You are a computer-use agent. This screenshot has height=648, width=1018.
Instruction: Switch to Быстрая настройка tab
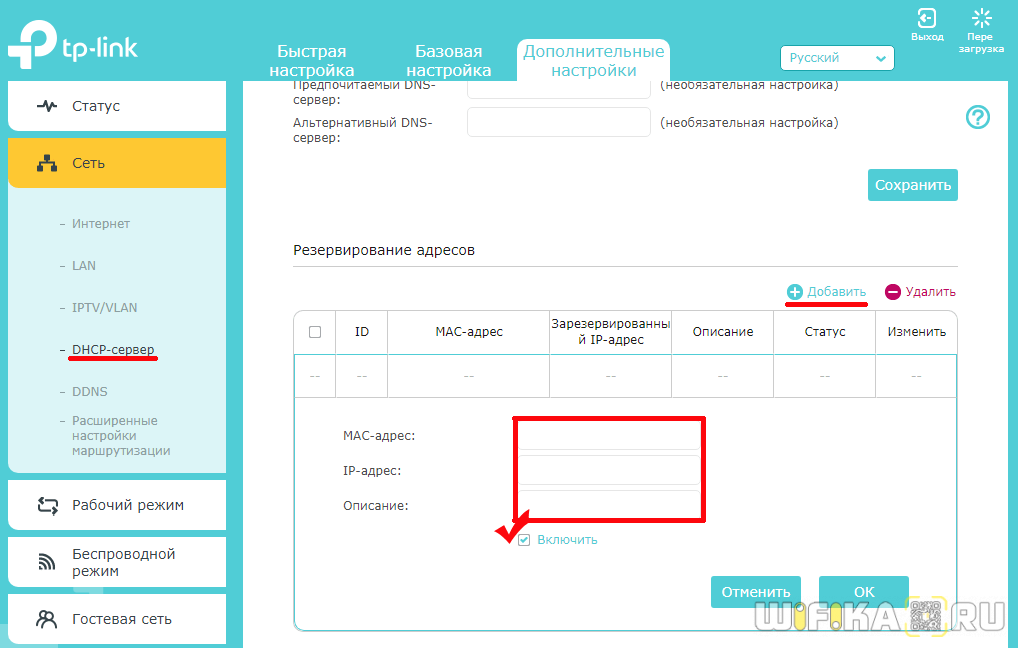pyautogui.click(x=312, y=61)
